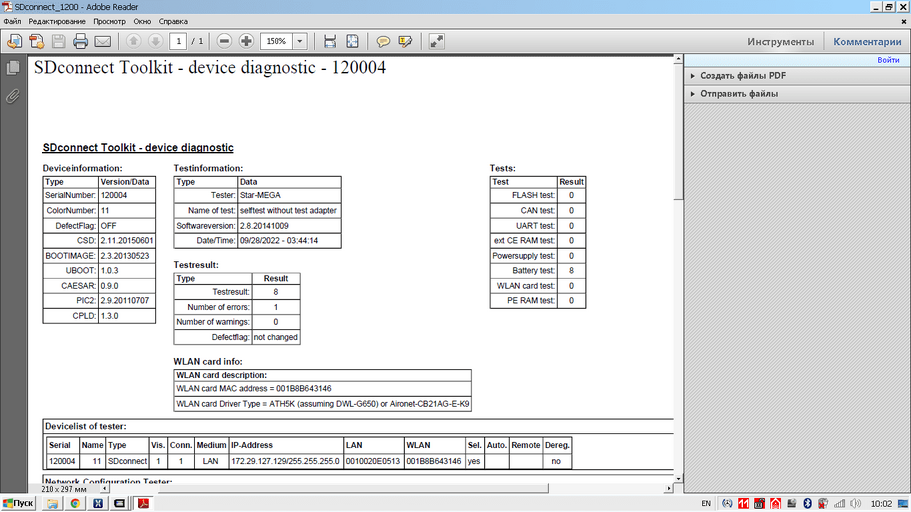Screen dimensions: 911x512
Task: Click the Create PDF online icon
Action: (37, 41)
